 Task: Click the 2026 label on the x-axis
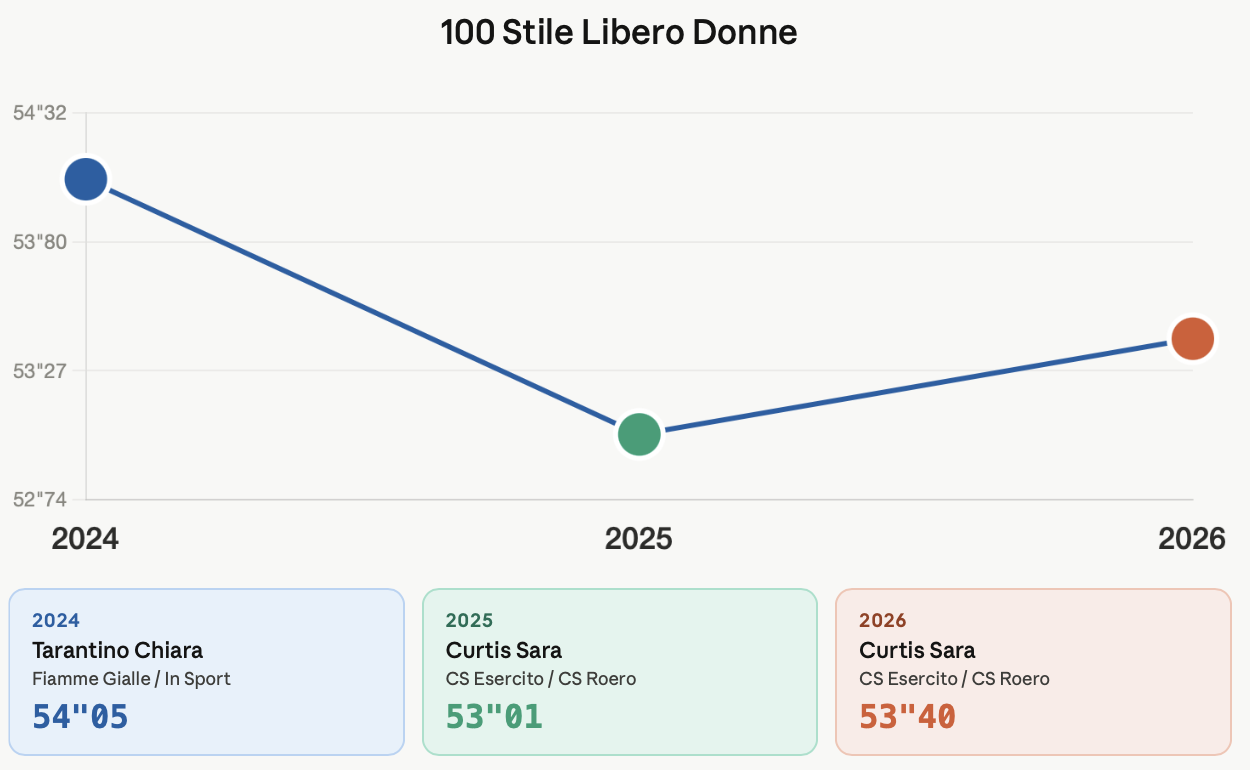tap(1191, 539)
